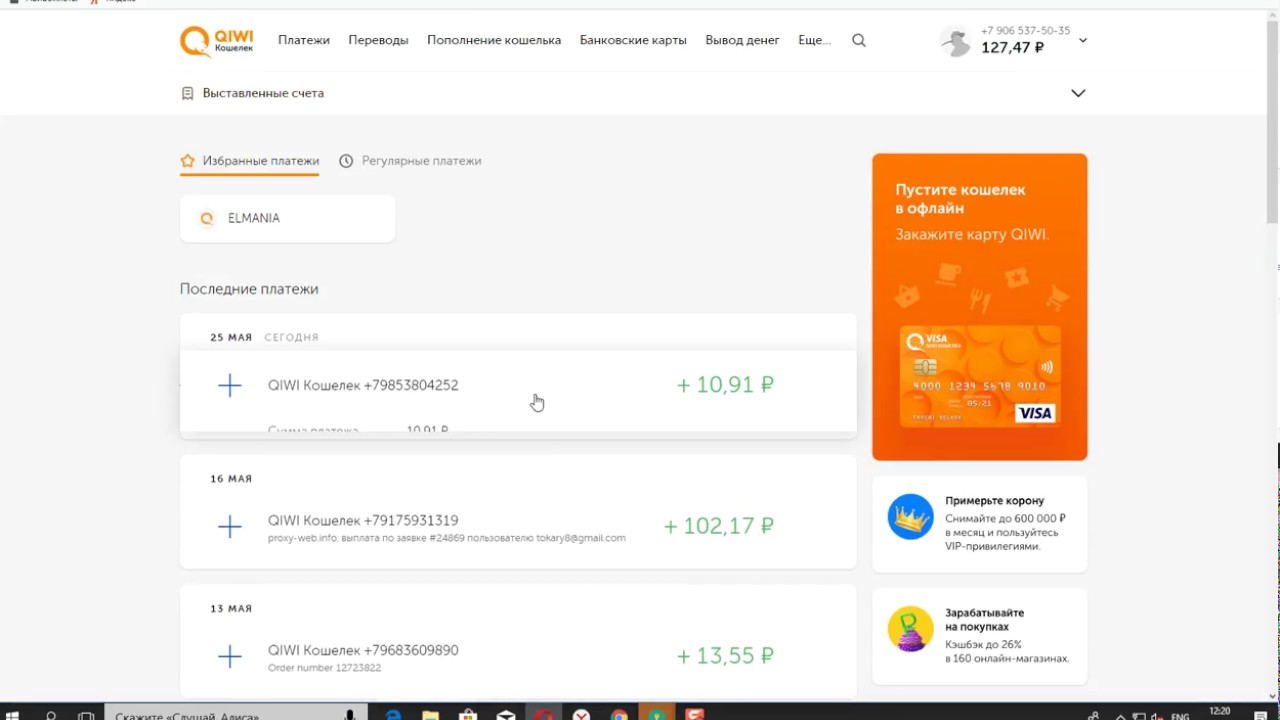Click the plus icon for +79175931319 payment
This screenshot has width=1280, height=720.
pos(230,526)
